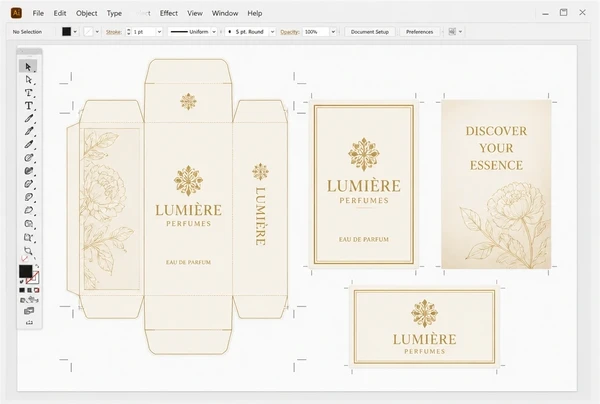Set paint mode to Gradient
Image resolution: width=600 pixels, height=404 pixels.
[x=29, y=290]
